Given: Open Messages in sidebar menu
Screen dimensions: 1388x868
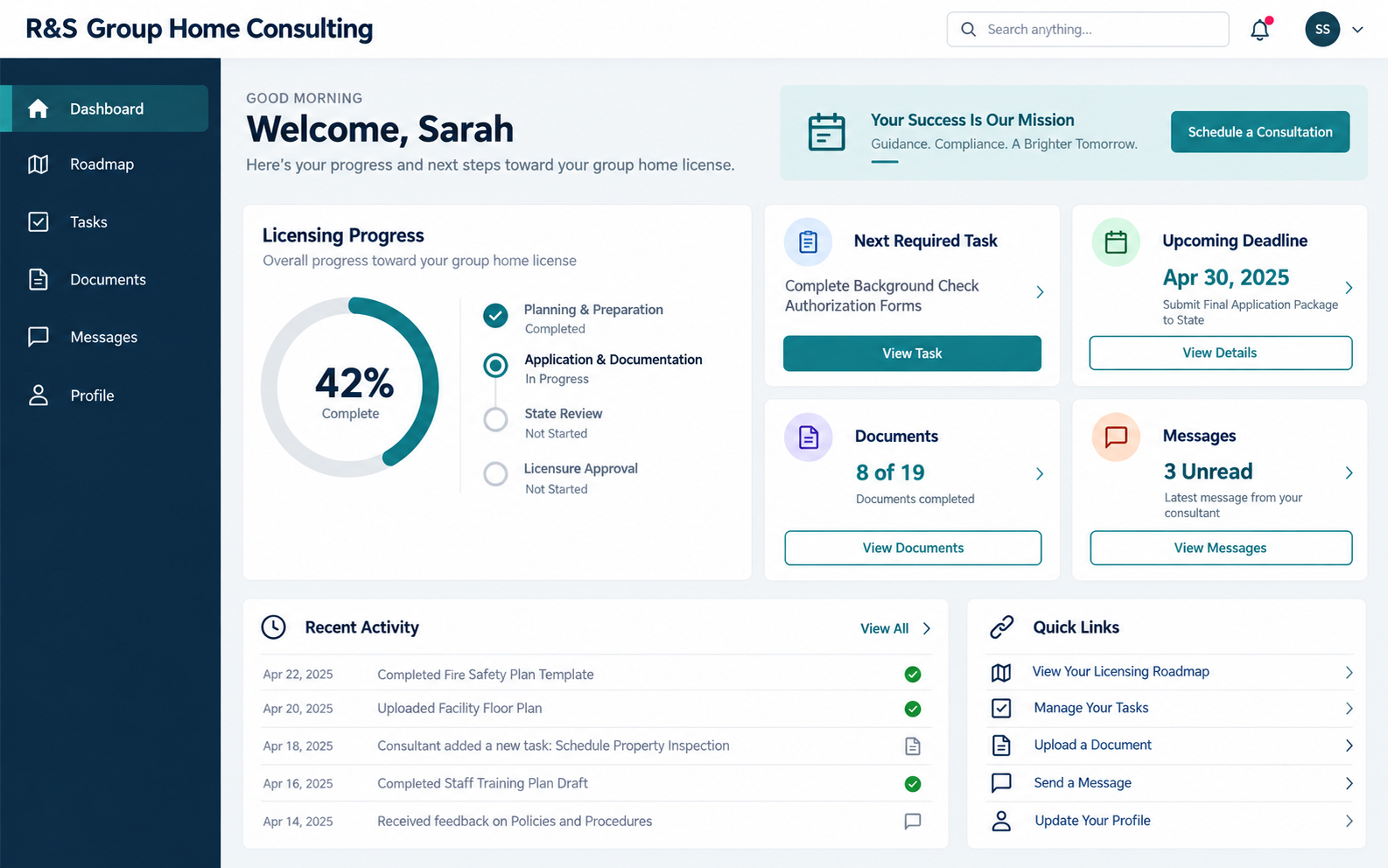Looking at the screenshot, I should [x=104, y=337].
